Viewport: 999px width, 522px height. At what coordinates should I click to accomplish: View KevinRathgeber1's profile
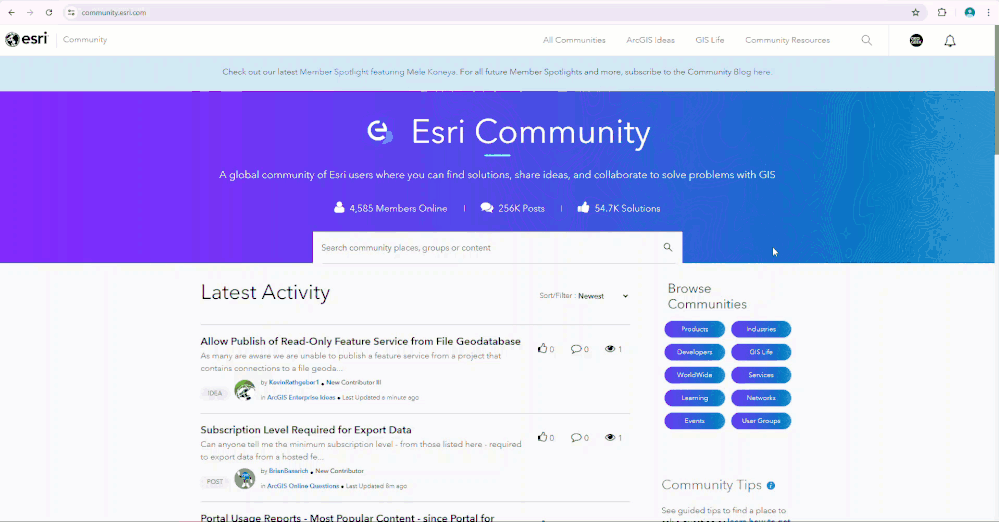pyautogui.click(x=294, y=382)
